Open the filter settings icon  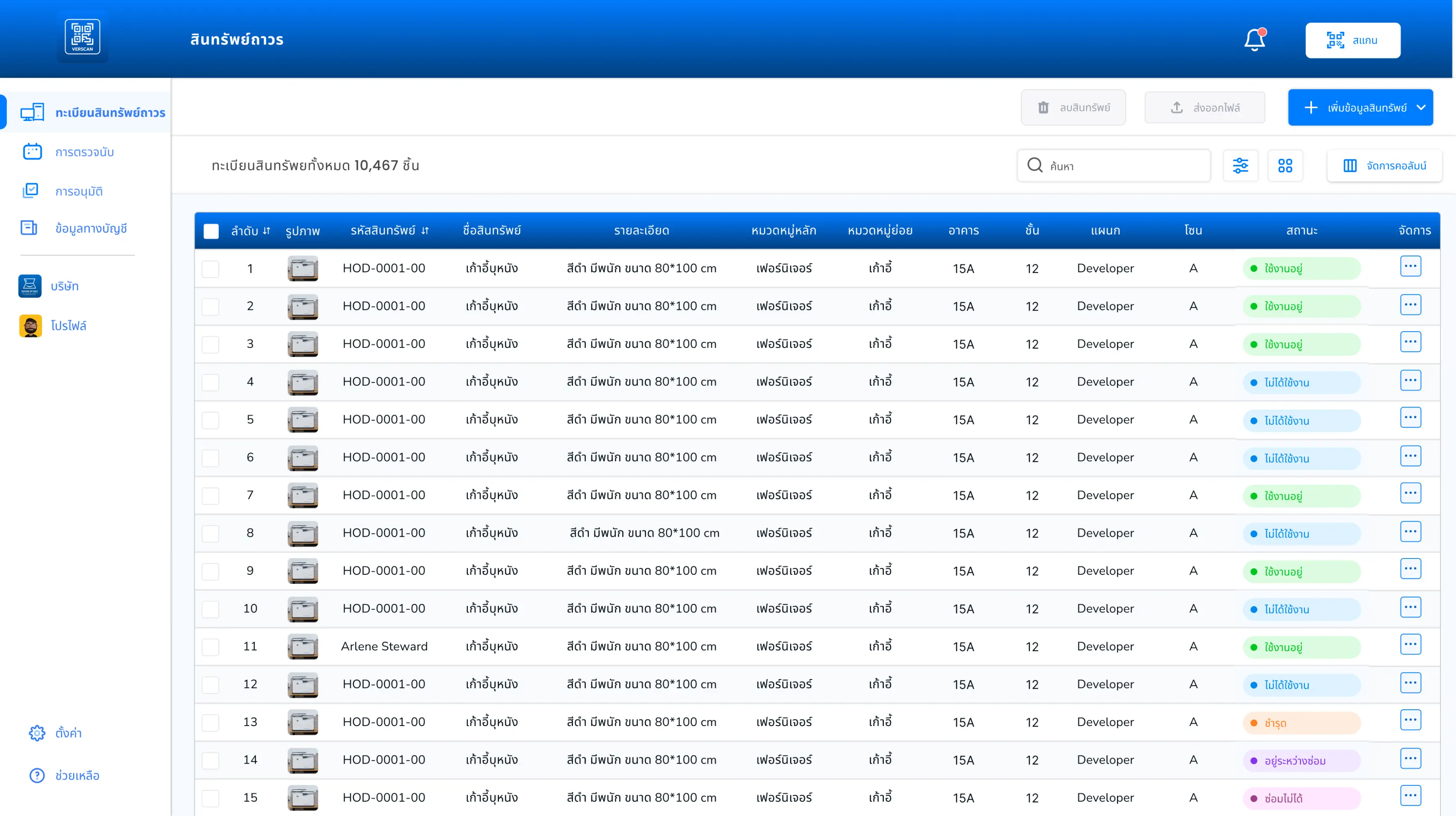tap(1240, 166)
